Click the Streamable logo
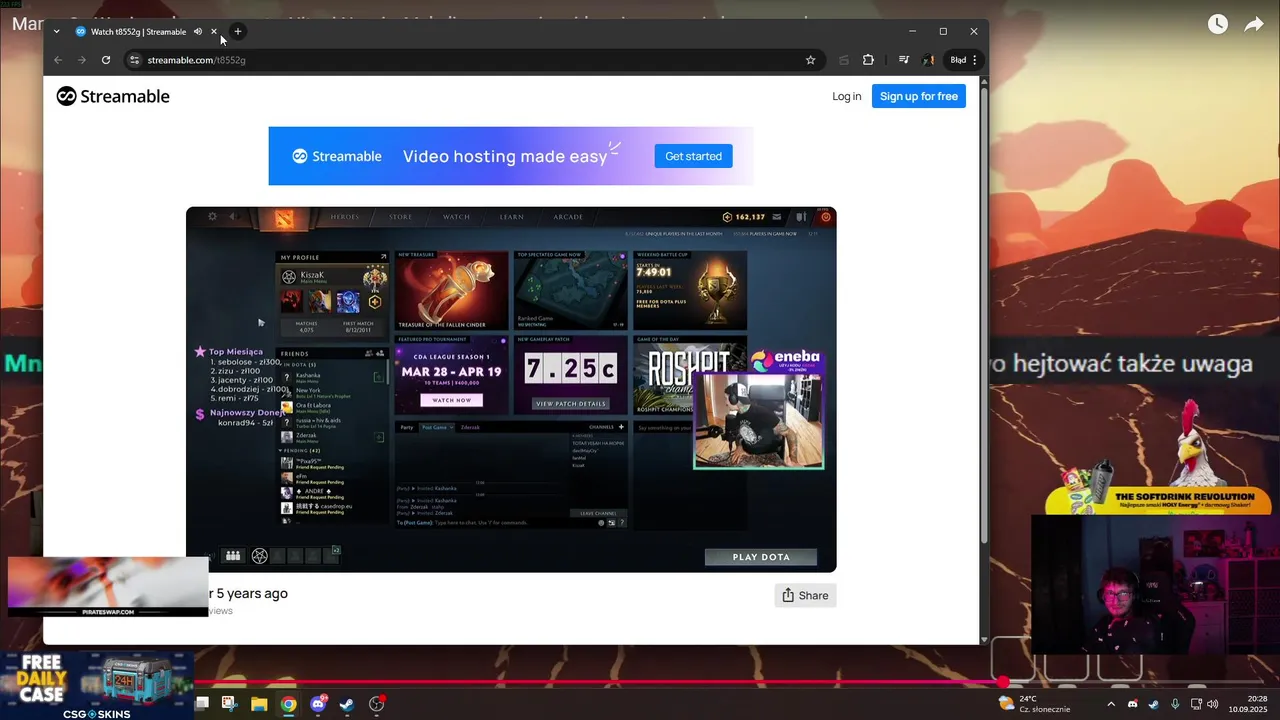Image resolution: width=1280 pixels, height=720 pixels. (x=113, y=96)
